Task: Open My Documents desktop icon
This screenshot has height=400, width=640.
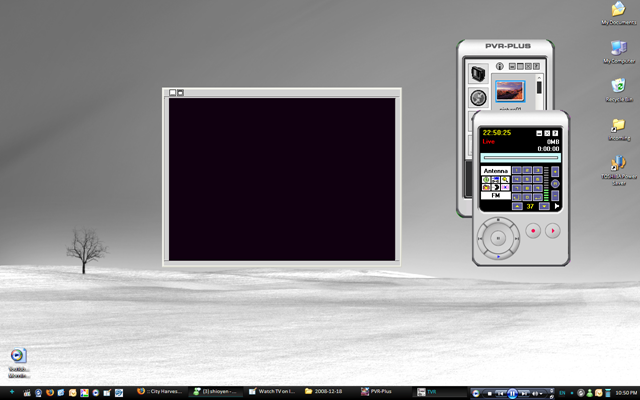Action: pyautogui.click(x=619, y=13)
